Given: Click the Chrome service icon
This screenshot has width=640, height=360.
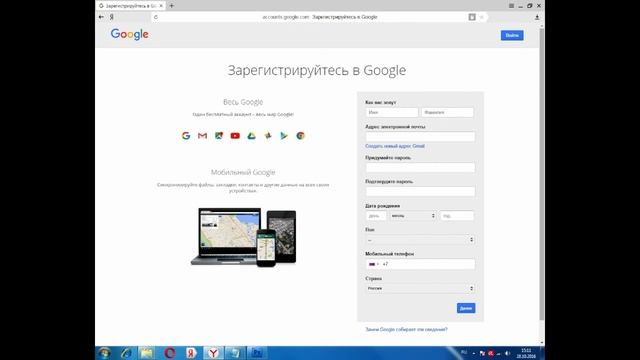Looking at the screenshot, I should 300,136.
